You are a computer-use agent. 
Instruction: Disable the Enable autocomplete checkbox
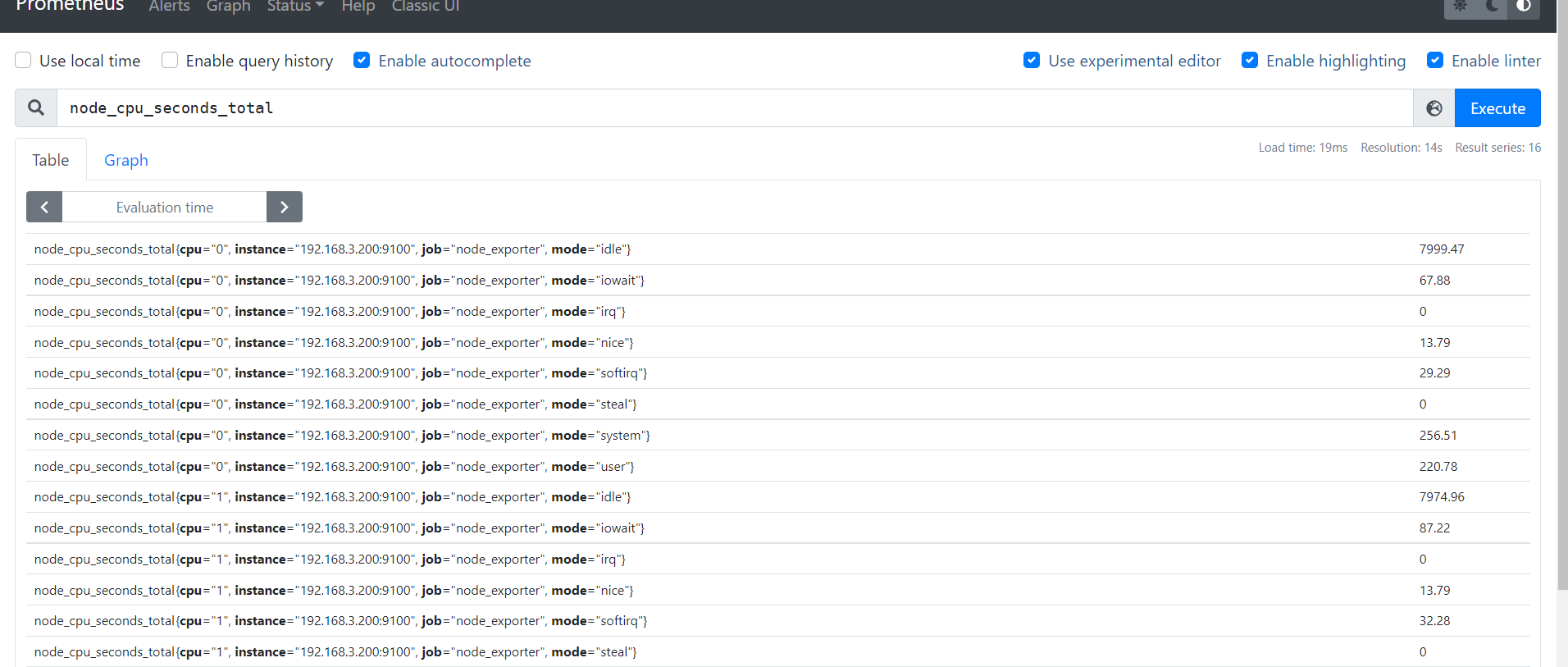coord(362,60)
